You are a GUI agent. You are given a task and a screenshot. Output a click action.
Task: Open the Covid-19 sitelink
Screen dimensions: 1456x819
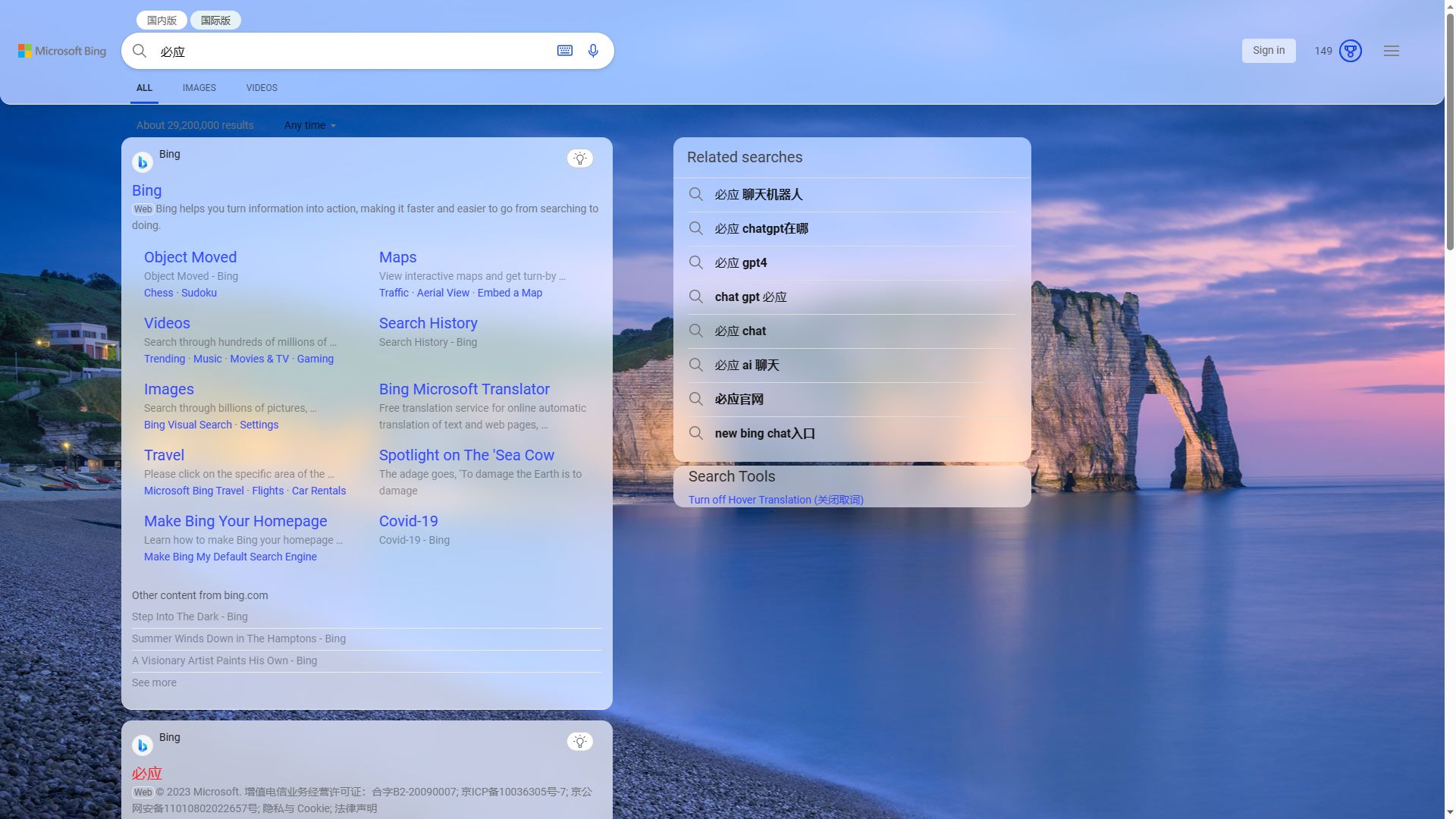point(408,521)
